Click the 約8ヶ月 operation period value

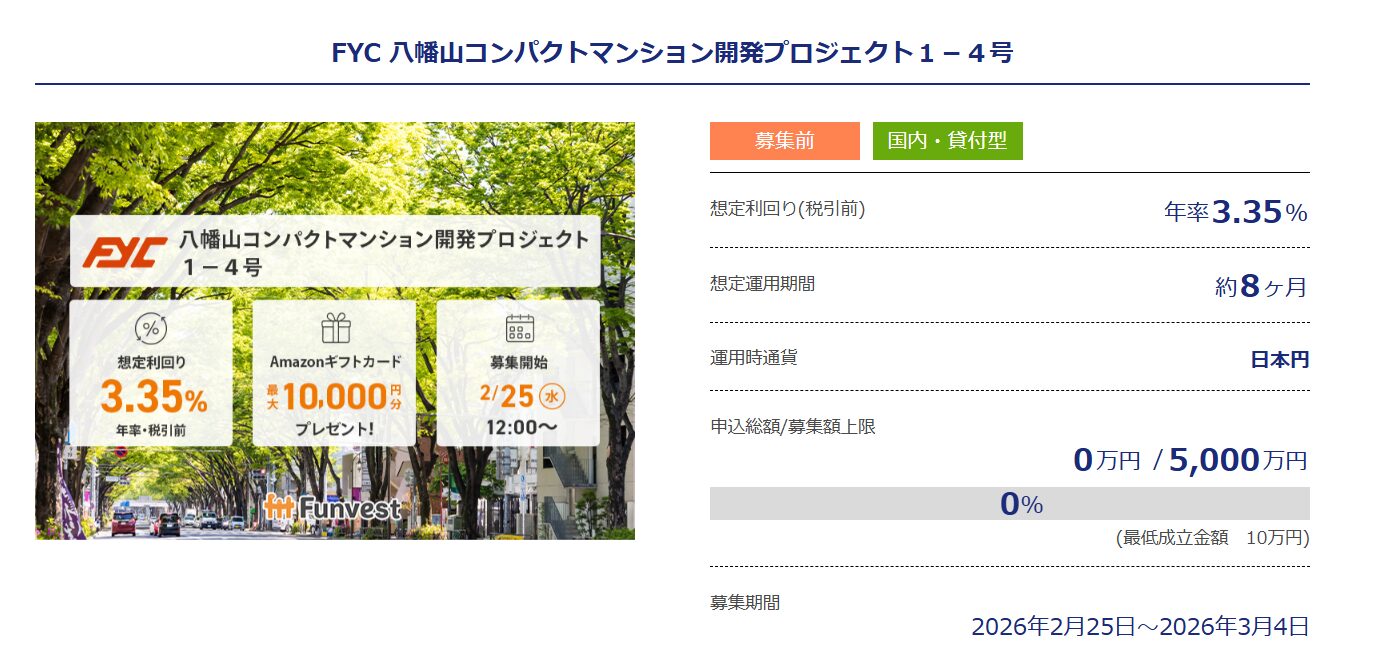pyautogui.click(x=1260, y=287)
